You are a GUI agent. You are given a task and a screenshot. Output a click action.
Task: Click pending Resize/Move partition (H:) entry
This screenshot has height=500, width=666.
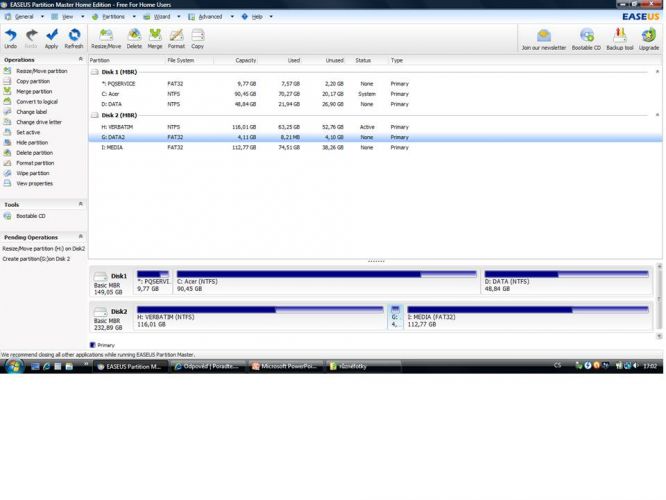(44, 249)
